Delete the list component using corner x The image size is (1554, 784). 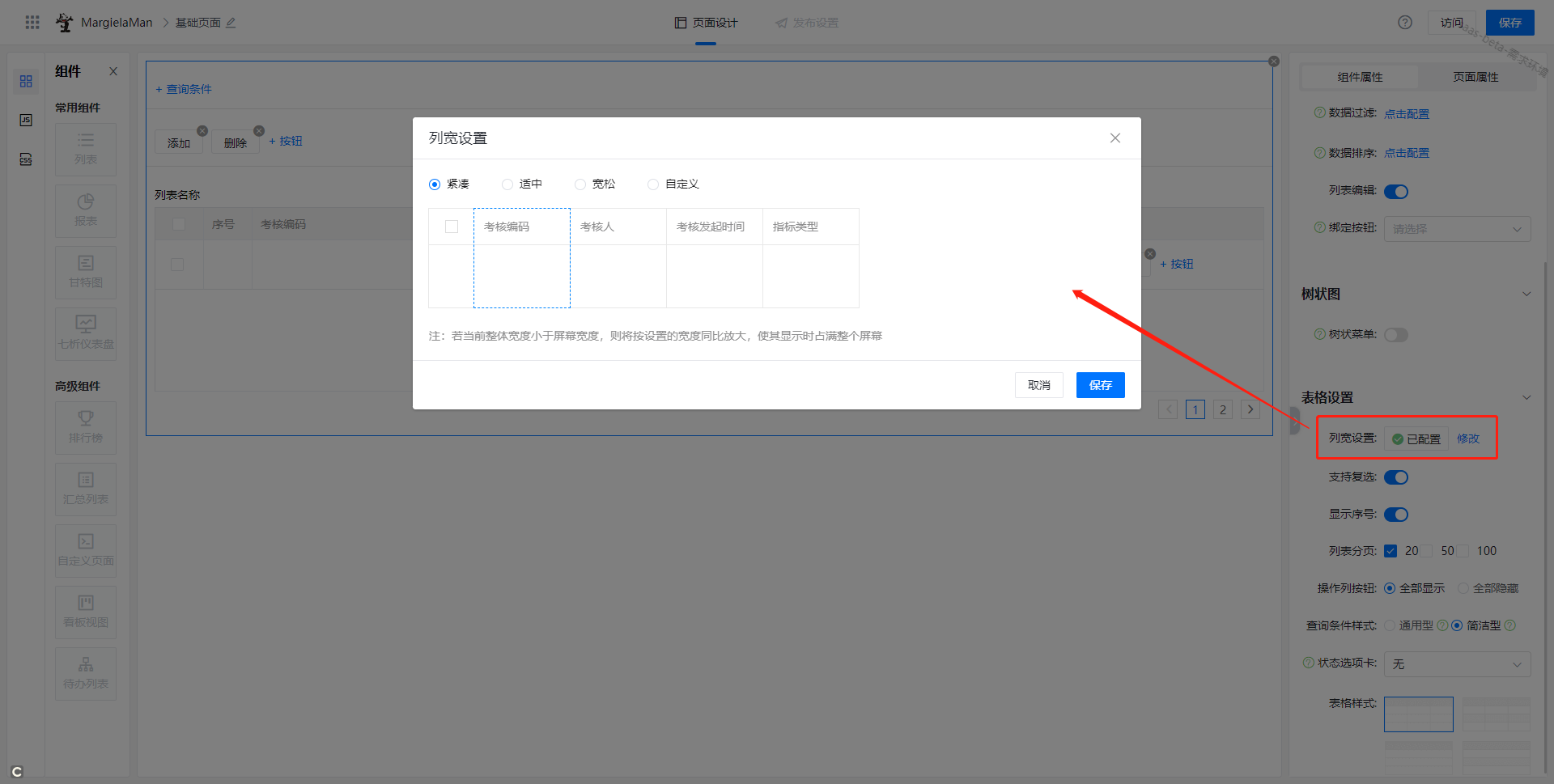coord(1274,61)
